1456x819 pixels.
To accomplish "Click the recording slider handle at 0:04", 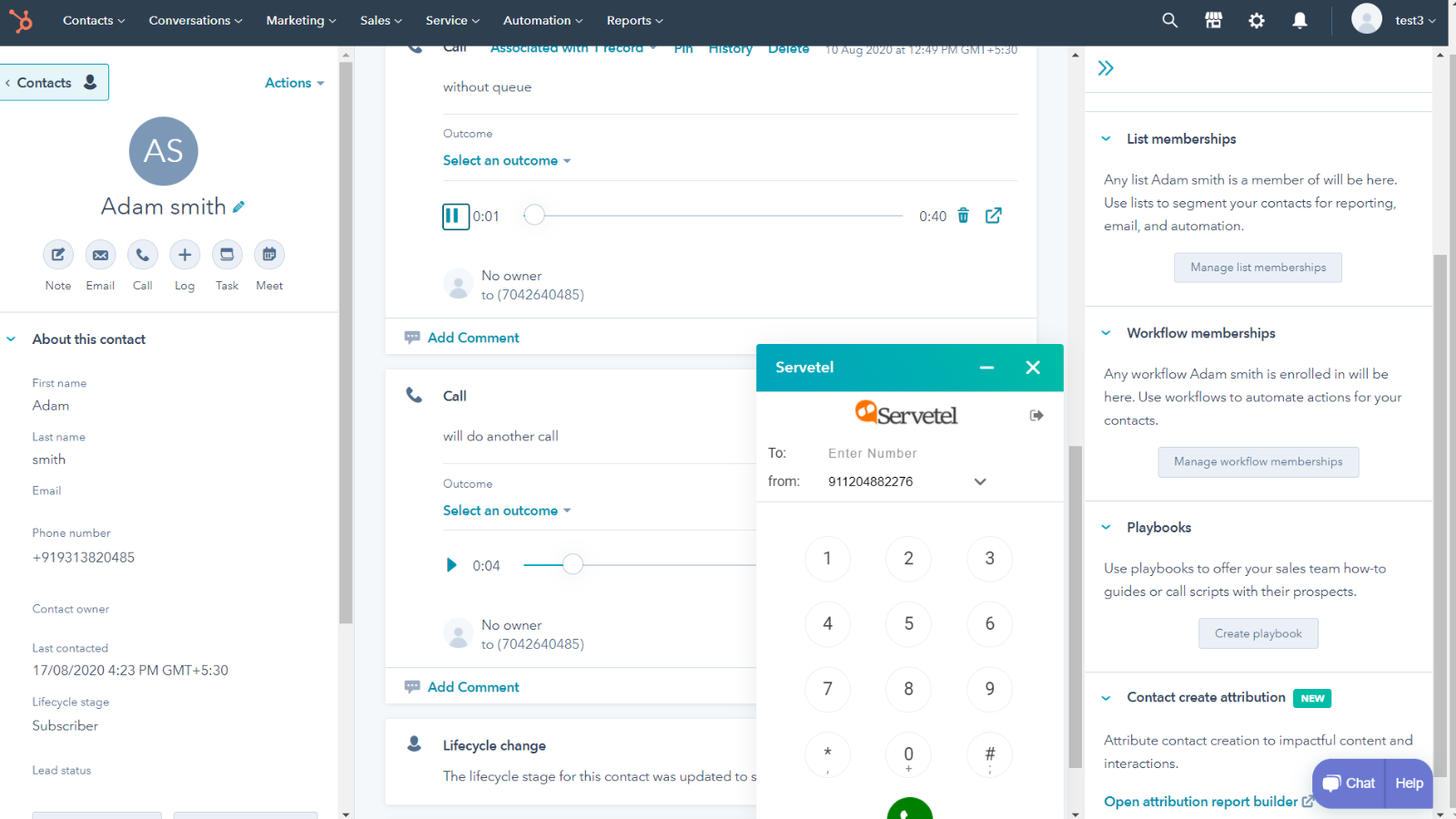I will pos(572,564).
